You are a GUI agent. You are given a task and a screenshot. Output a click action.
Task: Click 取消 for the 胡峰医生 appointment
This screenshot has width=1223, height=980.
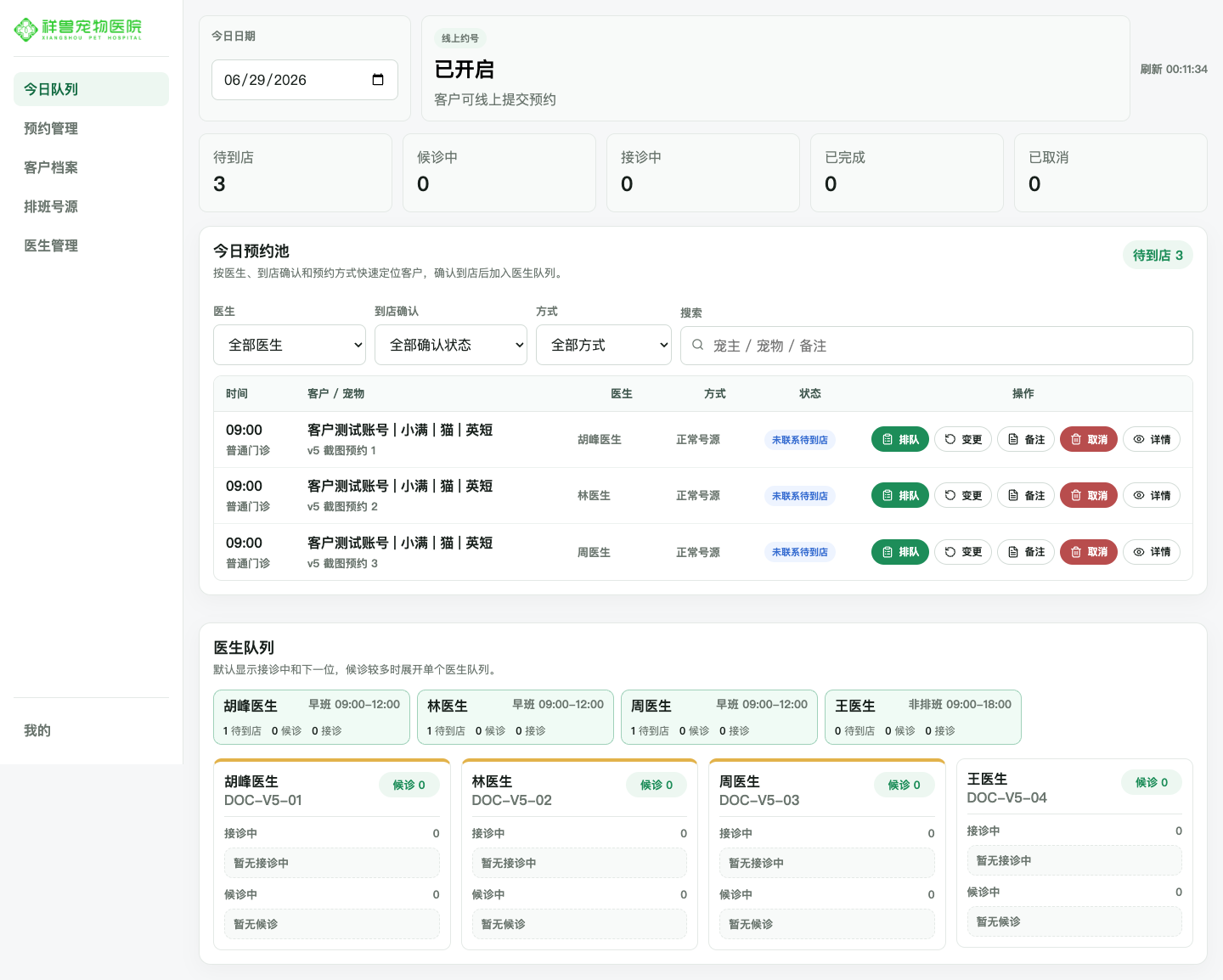(x=1089, y=439)
